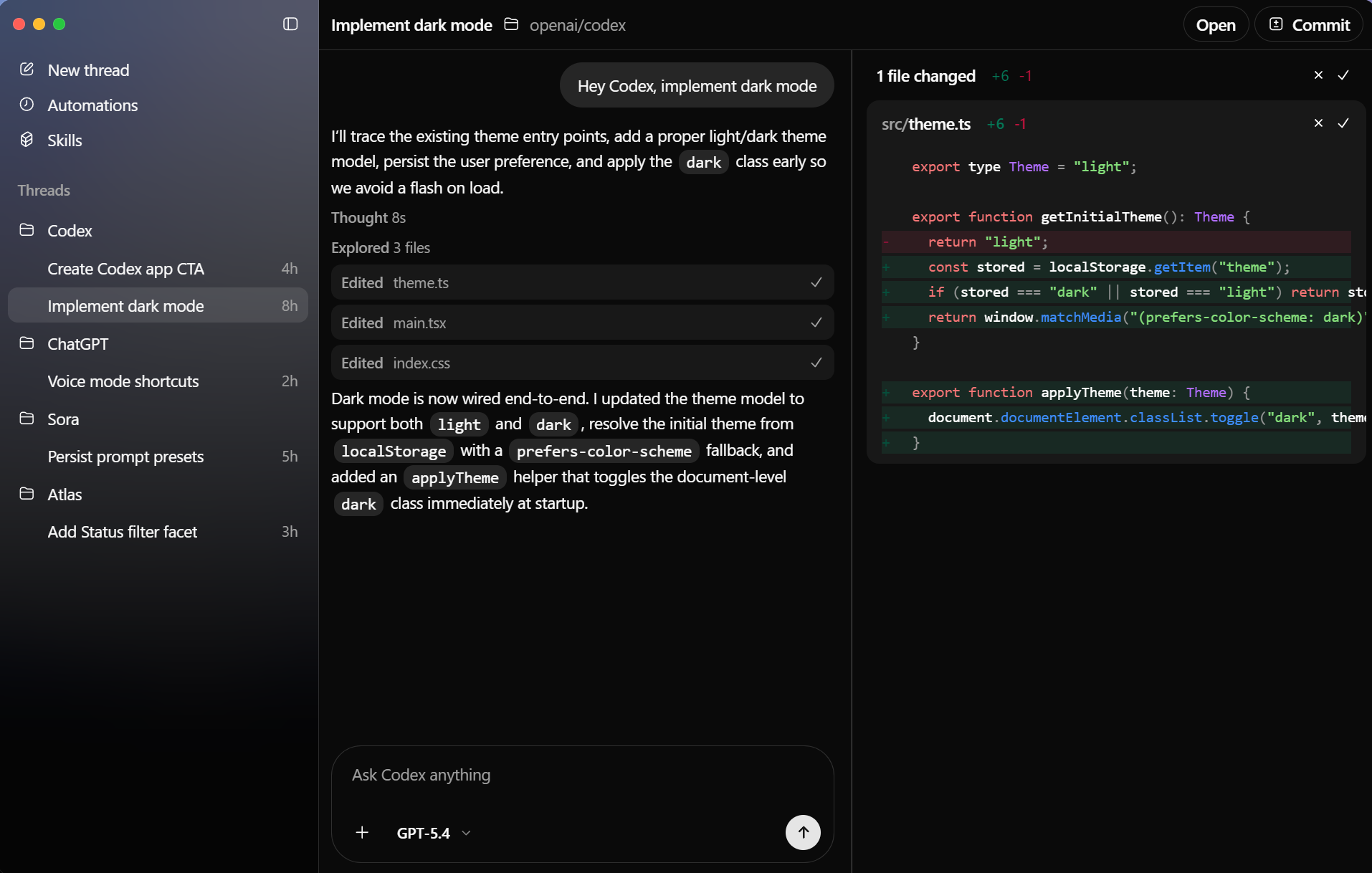Approve src/theme.ts changes checkmark
This screenshot has height=873, width=1372.
click(x=1343, y=123)
